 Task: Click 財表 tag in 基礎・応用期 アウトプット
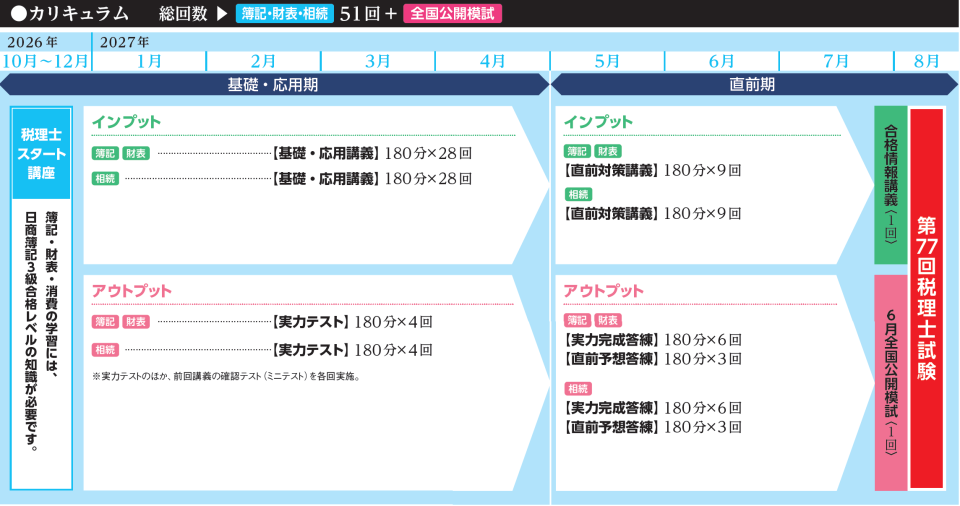[x=136, y=322]
